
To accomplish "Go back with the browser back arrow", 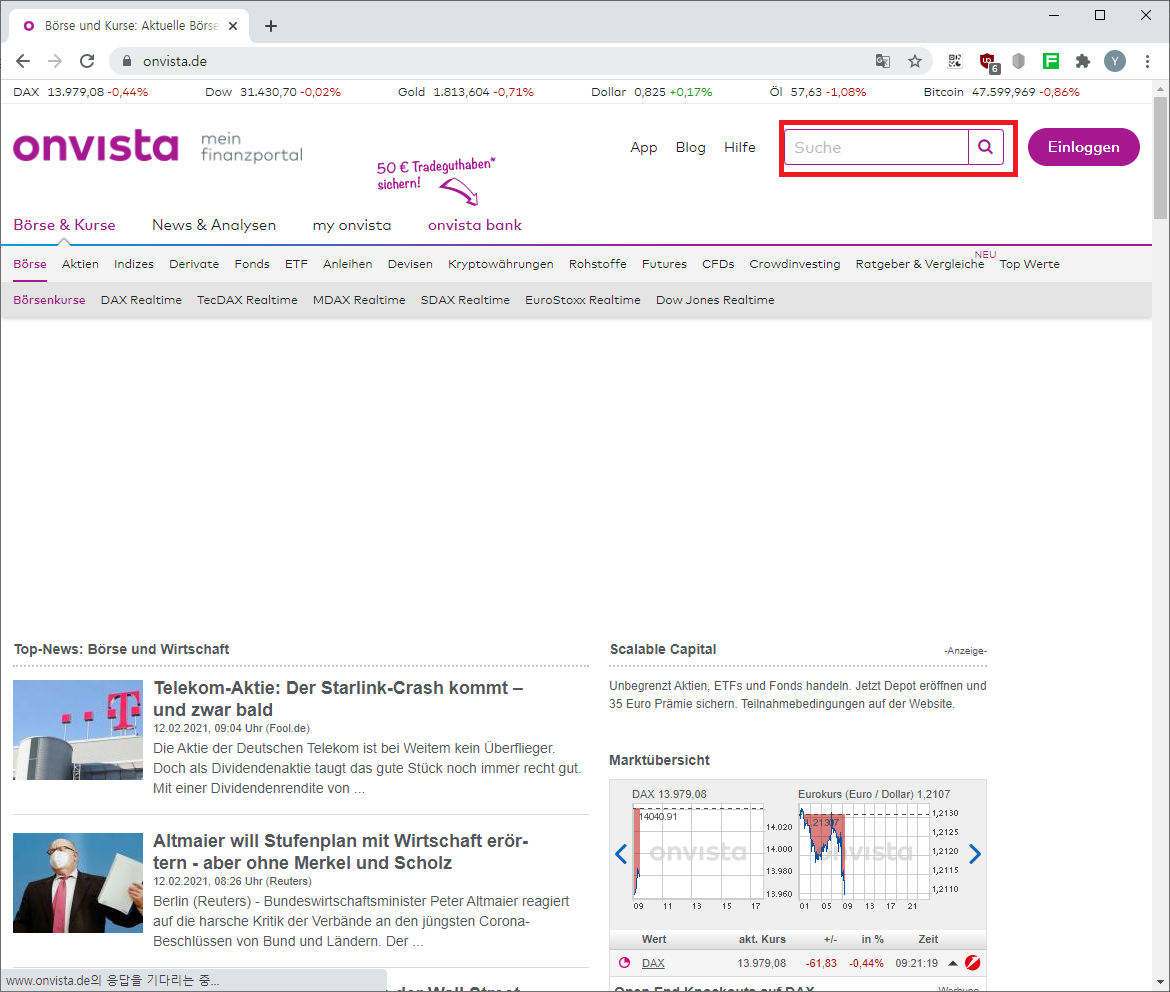I will (23, 61).
